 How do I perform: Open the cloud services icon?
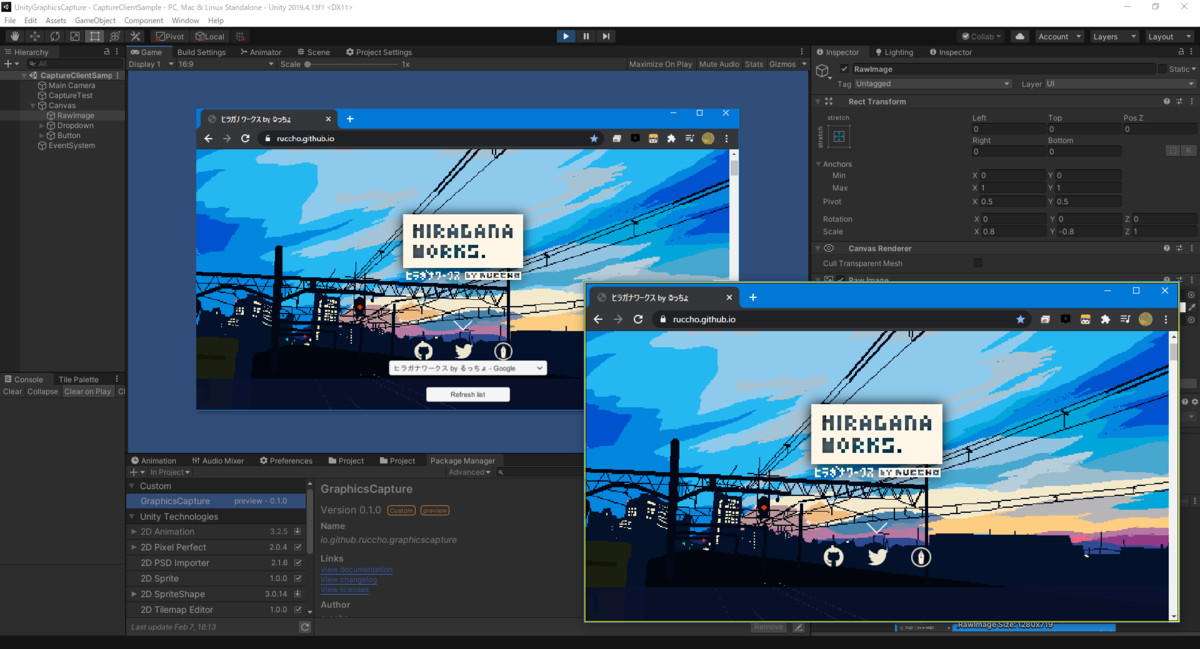tap(1020, 36)
